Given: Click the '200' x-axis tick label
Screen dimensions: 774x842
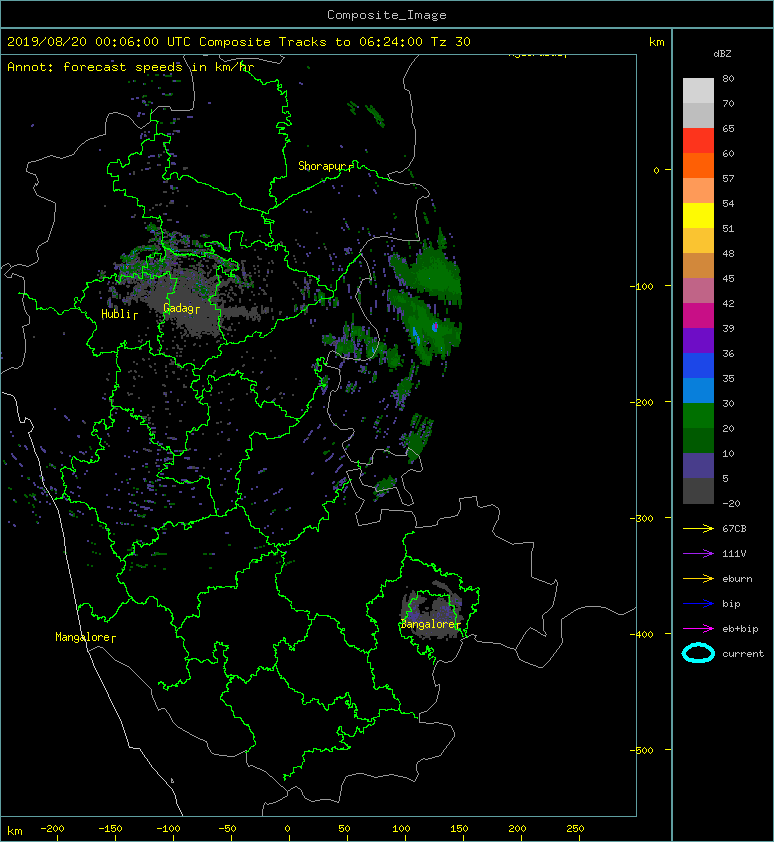Looking at the screenshot, I should [517, 829].
